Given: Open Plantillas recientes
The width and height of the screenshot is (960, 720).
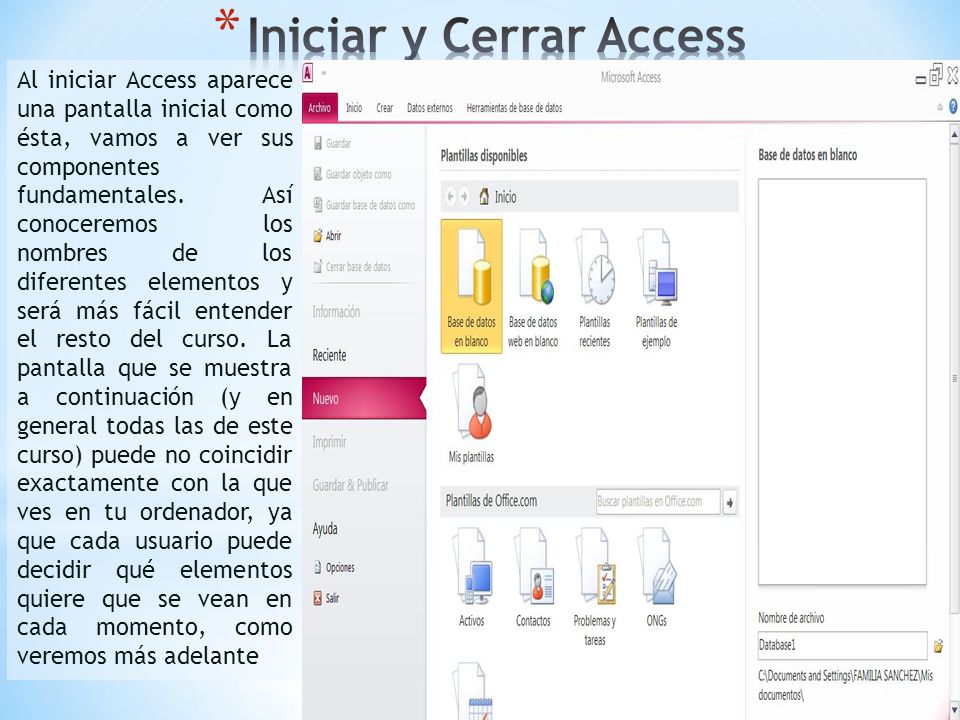Looking at the screenshot, I should pyautogui.click(x=594, y=287).
